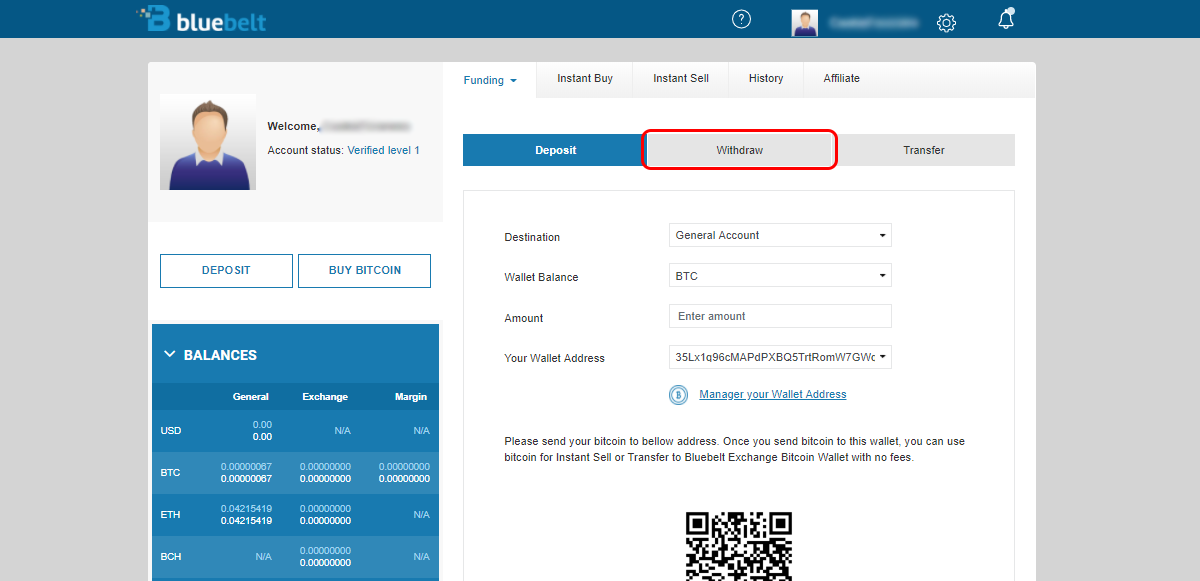The image size is (1200, 581).
Task: Open the Your Wallet Address dropdown
Action: [x=780, y=357]
